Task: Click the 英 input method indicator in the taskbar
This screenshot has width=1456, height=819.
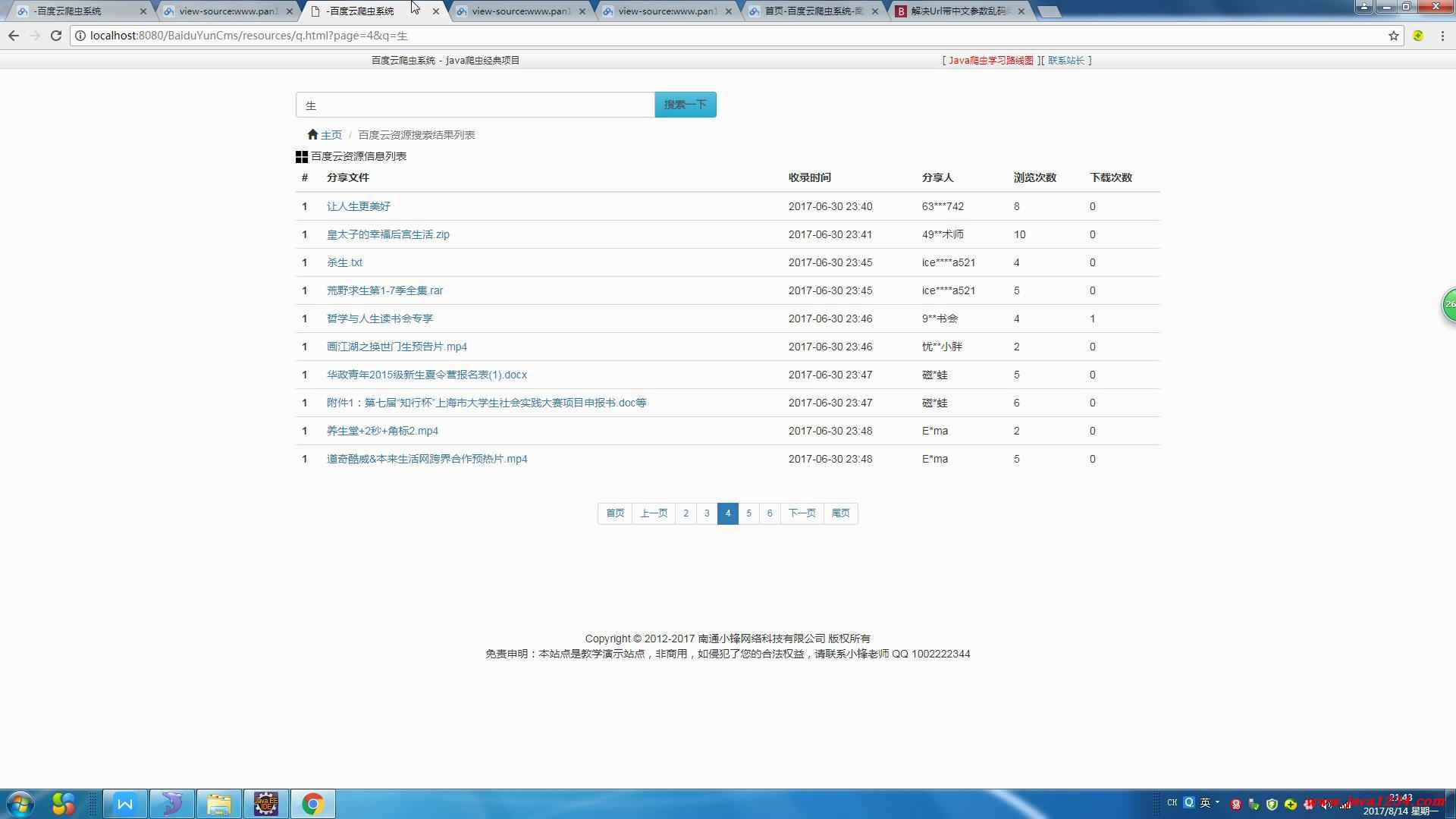Action: [x=1205, y=803]
